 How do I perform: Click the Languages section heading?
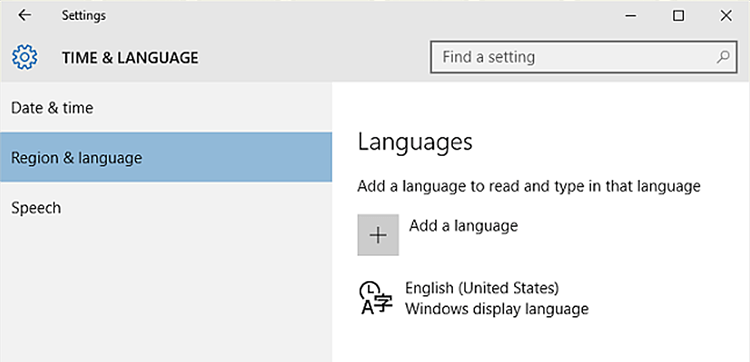415,143
